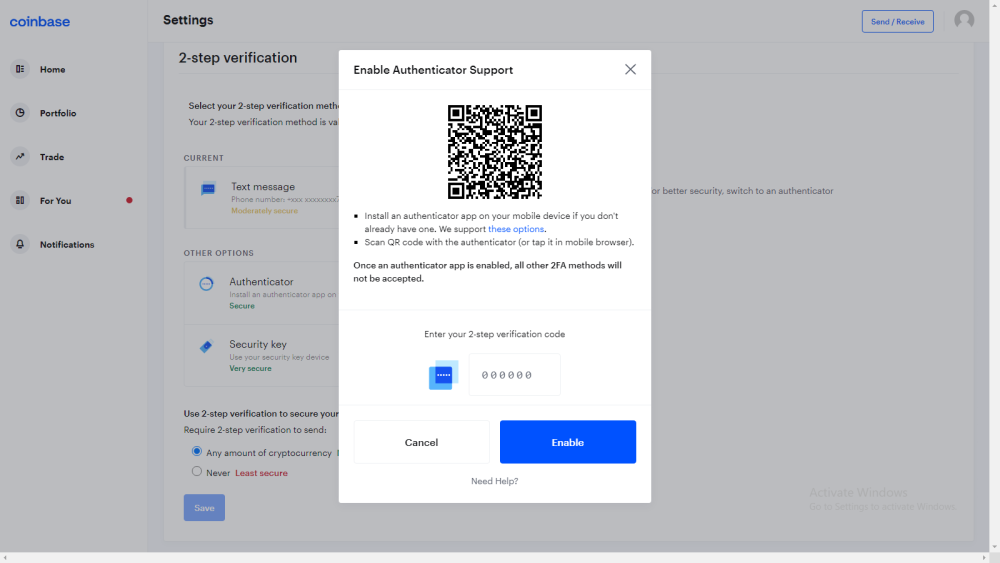
Task: Click the Text message chat icon
Action: 208,189
